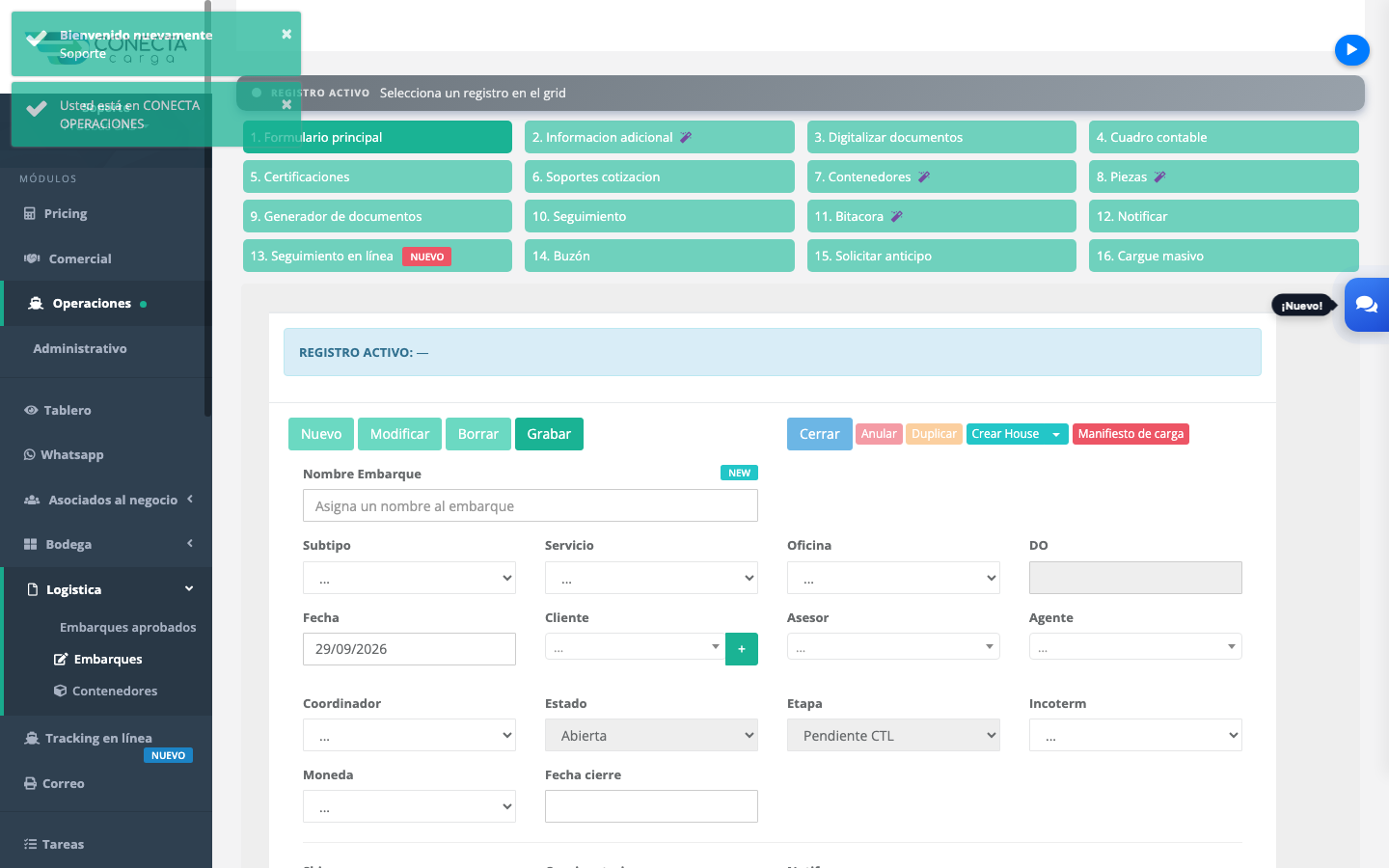
Task: Click the Tracking en línea ship icon
Action: coord(32,738)
